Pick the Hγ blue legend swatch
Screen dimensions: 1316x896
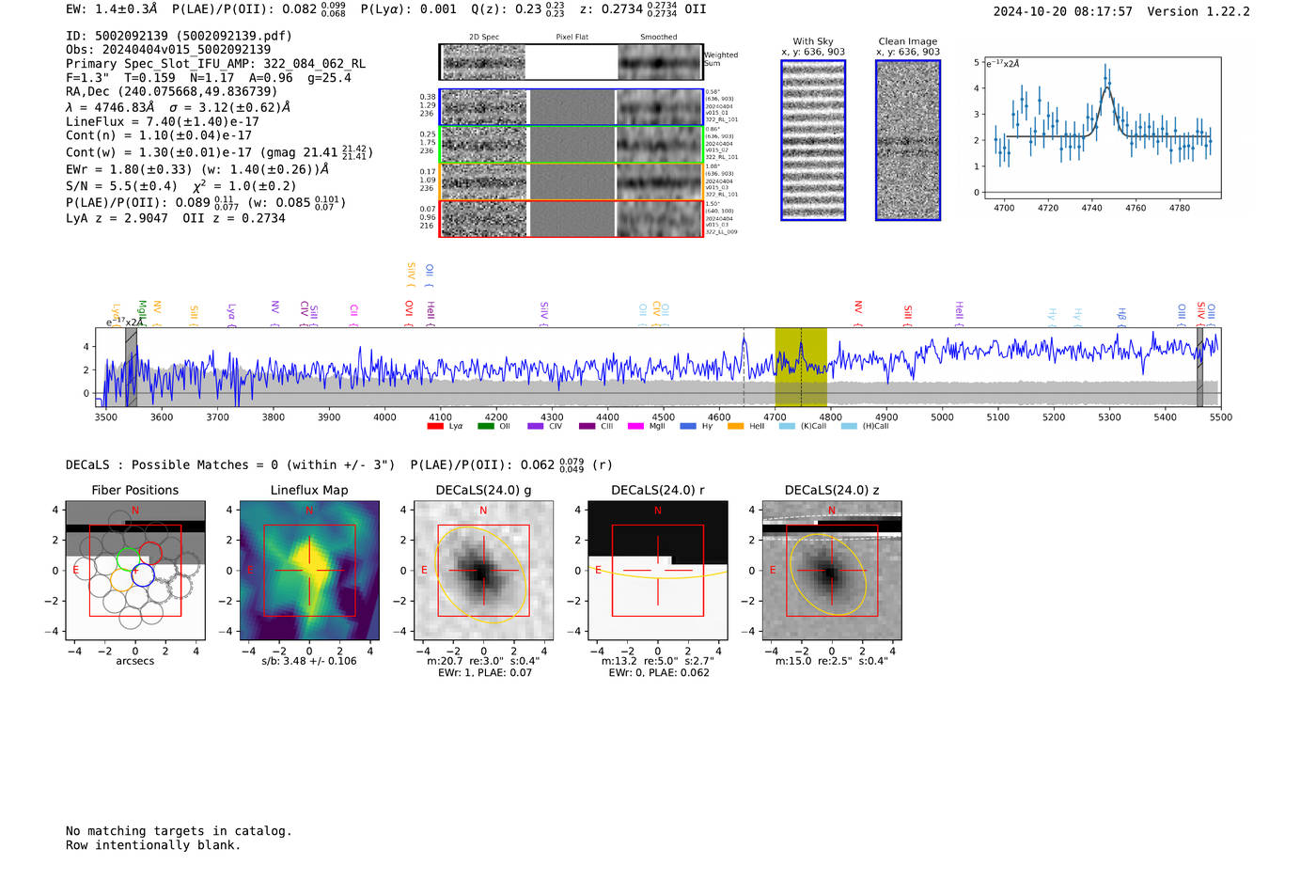[688, 427]
